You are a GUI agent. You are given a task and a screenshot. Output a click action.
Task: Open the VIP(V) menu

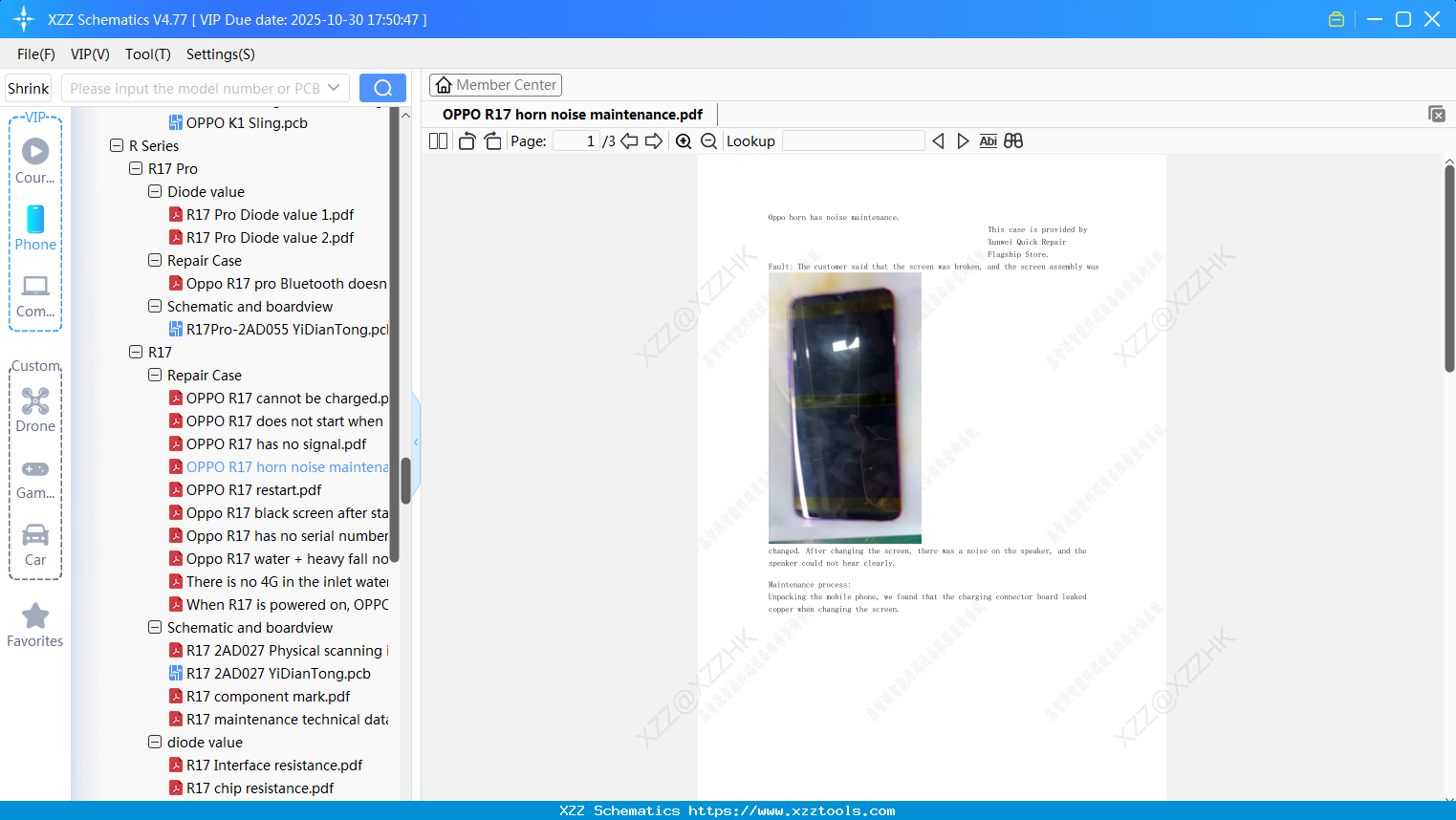[x=90, y=54]
